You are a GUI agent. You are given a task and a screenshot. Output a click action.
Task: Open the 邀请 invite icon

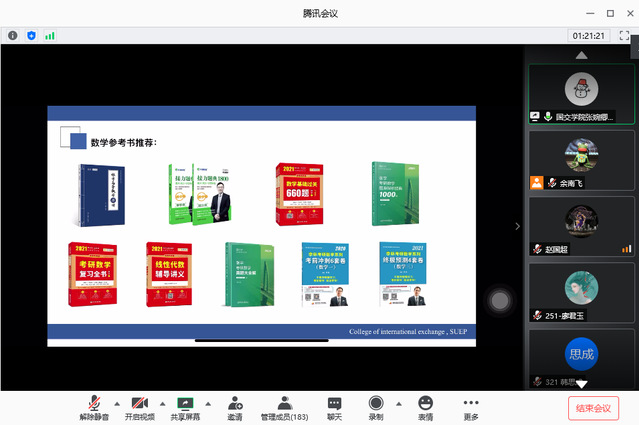(235, 408)
